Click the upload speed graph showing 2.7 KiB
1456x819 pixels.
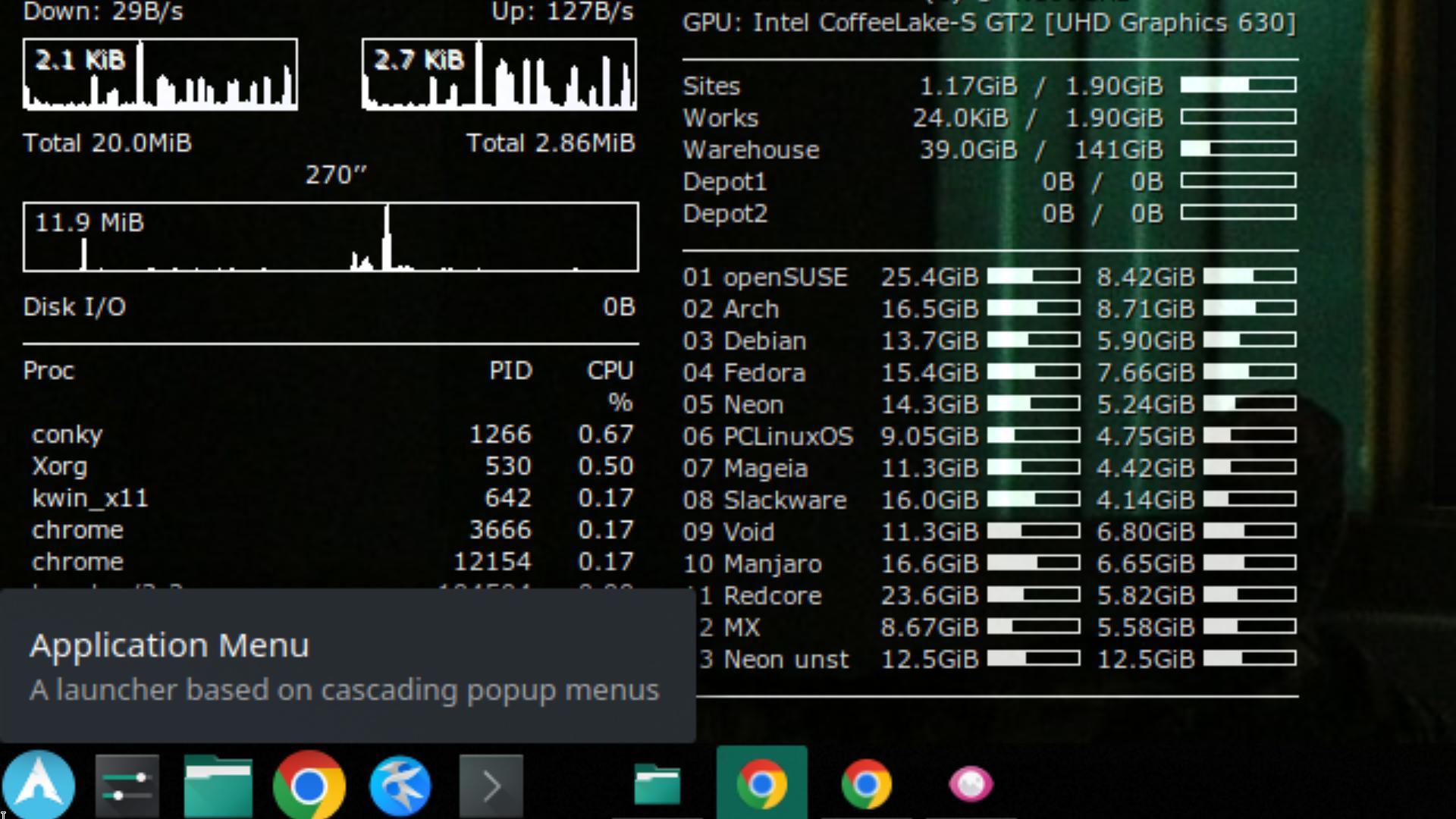coord(499,74)
